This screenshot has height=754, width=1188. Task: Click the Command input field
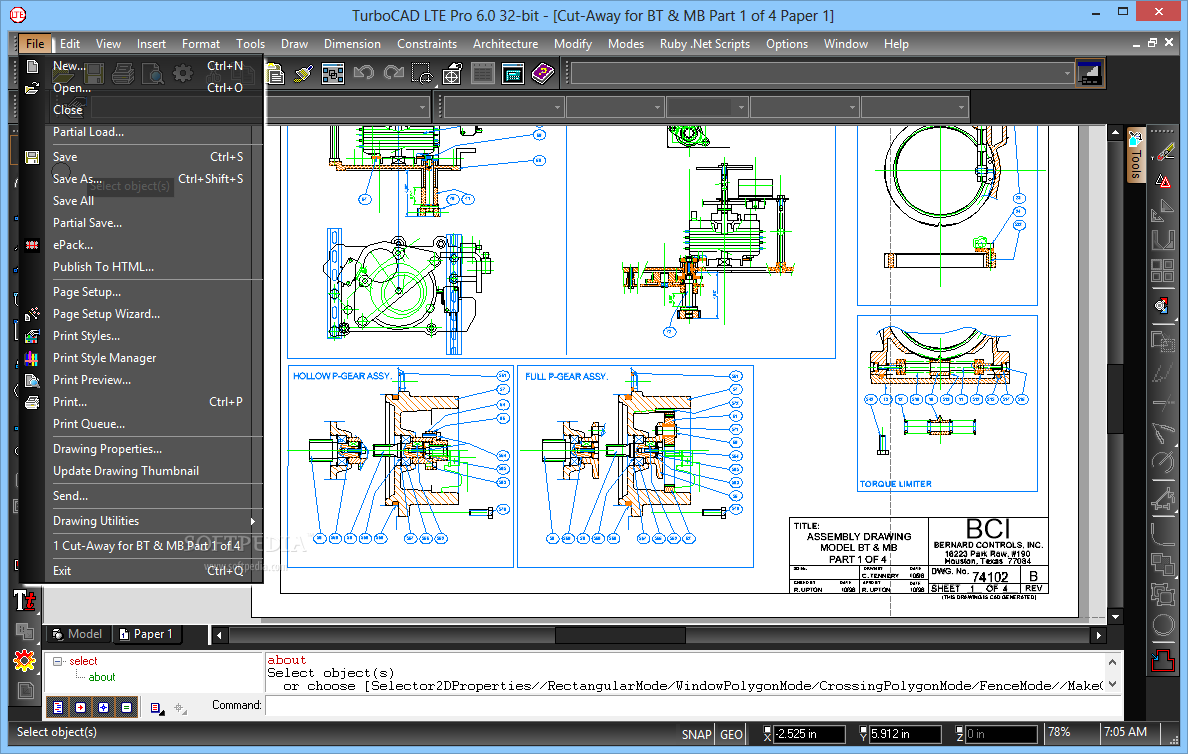[x=692, y=706]
